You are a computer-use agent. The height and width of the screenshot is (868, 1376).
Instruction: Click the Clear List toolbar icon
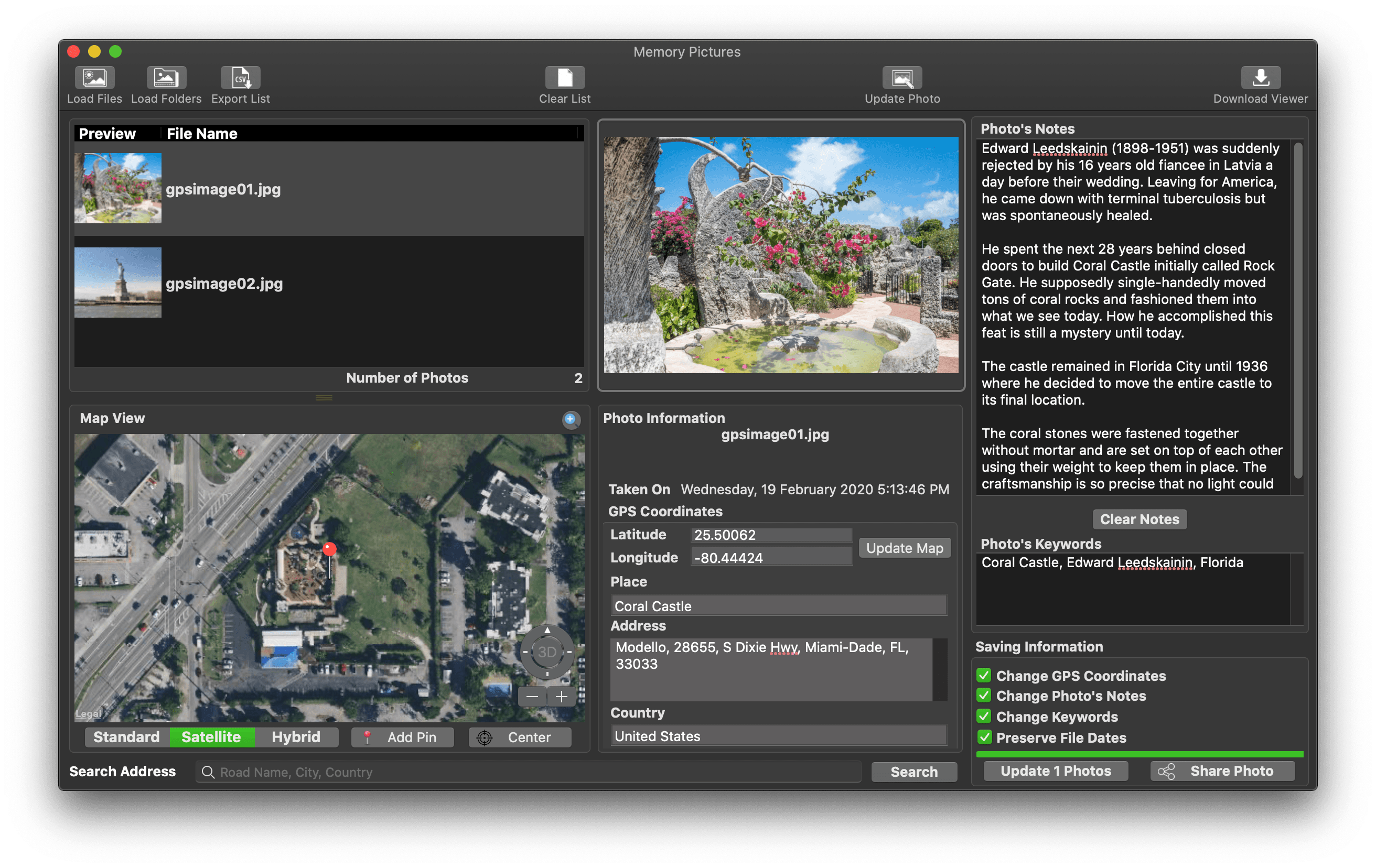coord(565,78)
